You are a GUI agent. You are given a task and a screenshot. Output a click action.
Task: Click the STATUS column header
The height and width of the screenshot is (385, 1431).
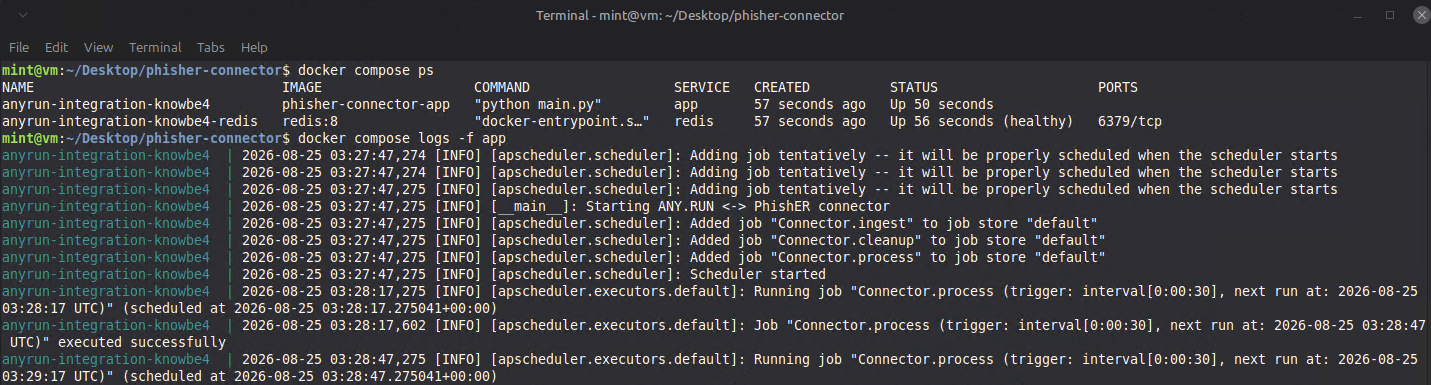(x=914, y=87)
